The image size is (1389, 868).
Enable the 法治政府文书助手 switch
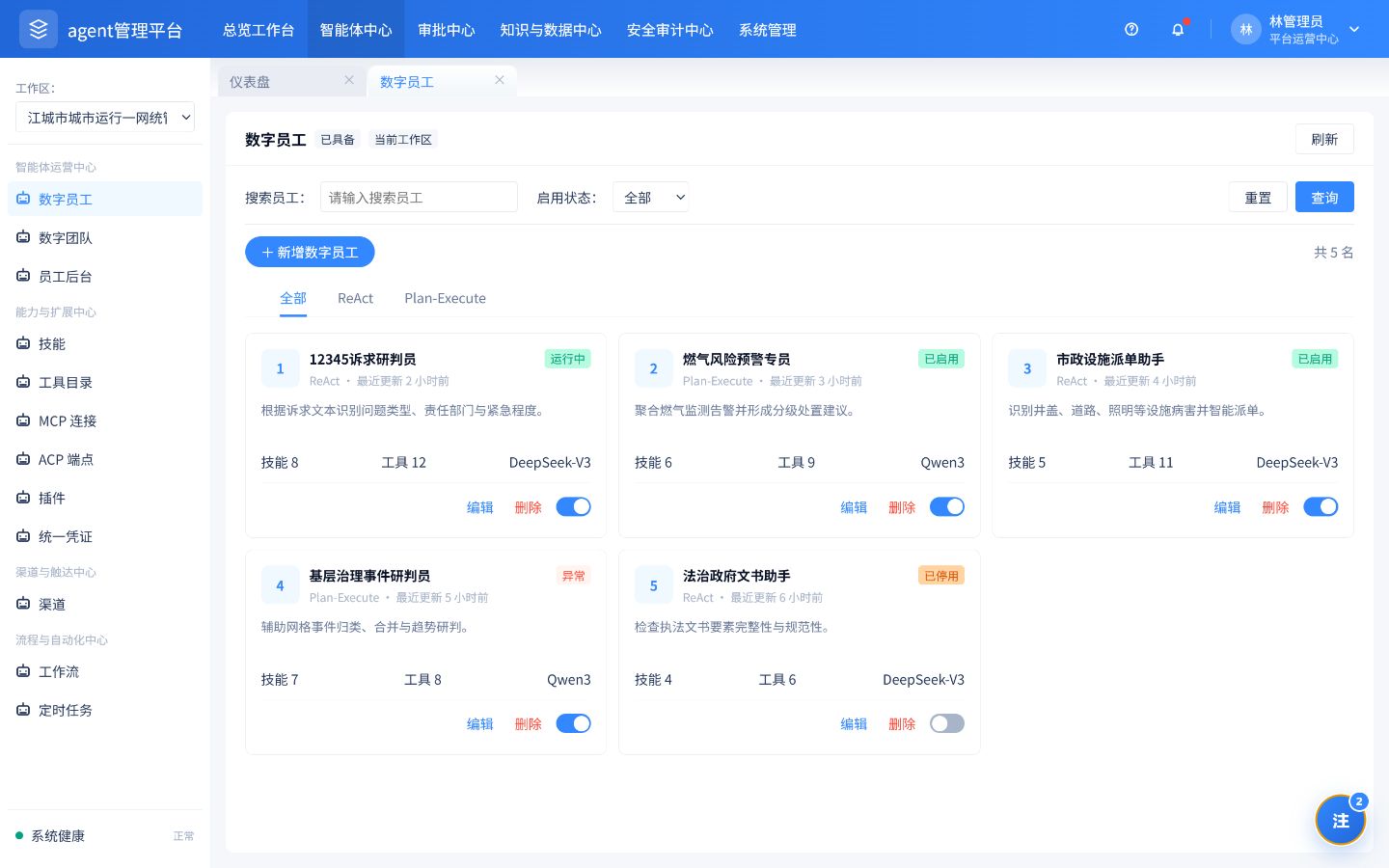coord(947,723)
